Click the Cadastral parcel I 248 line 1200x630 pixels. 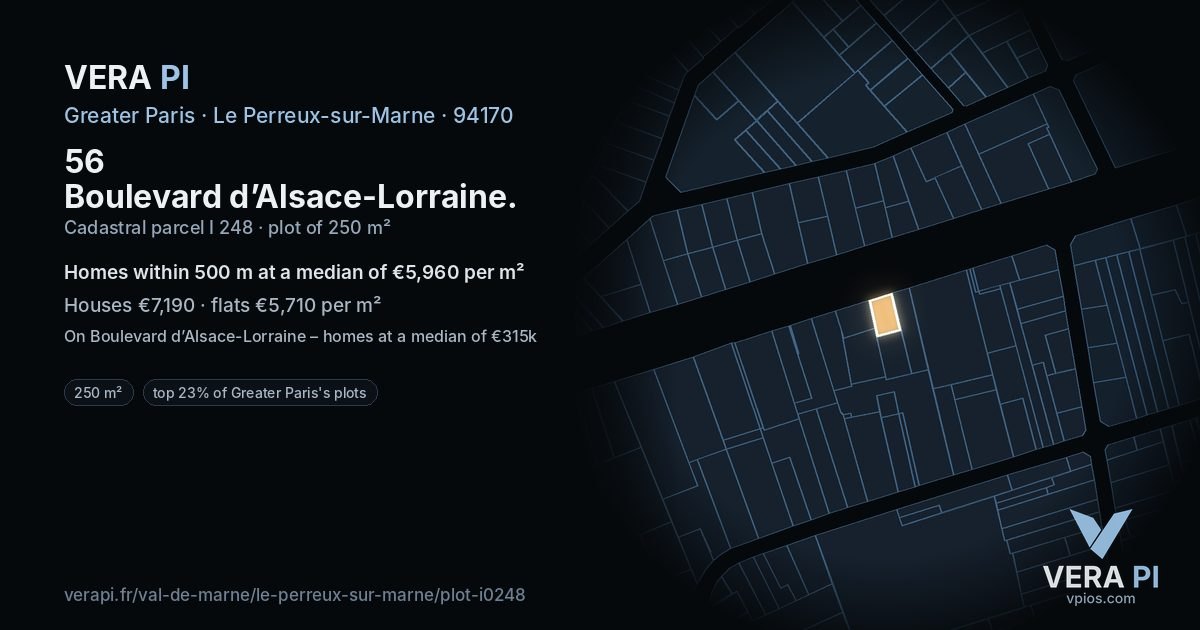(227, 227)
